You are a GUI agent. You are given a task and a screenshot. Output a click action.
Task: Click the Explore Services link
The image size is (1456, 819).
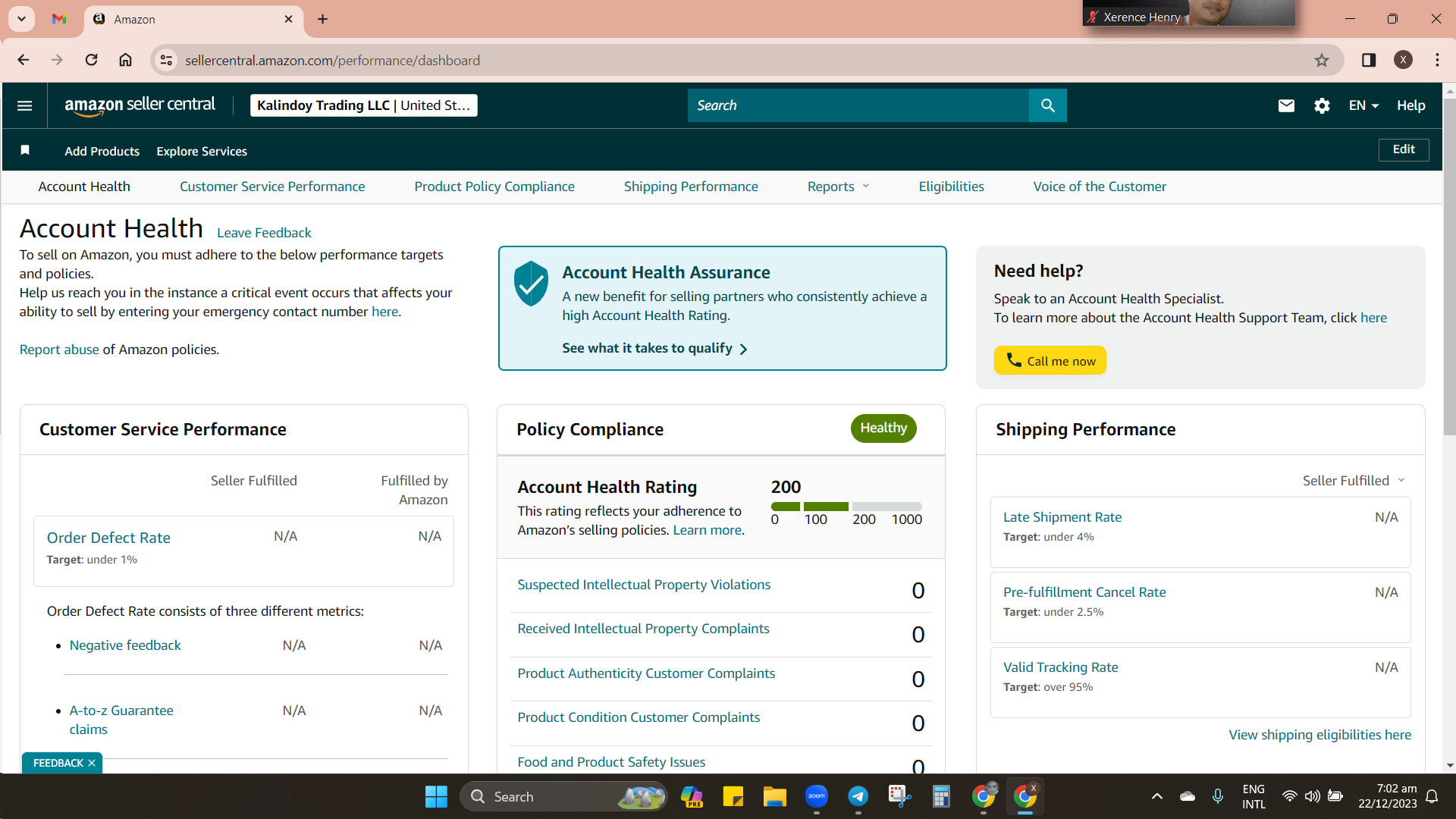pos(202,151)
